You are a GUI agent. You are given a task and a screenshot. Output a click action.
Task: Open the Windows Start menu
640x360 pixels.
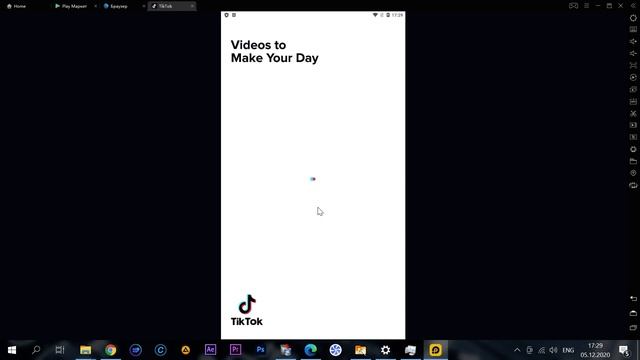[x=12, y=350]
